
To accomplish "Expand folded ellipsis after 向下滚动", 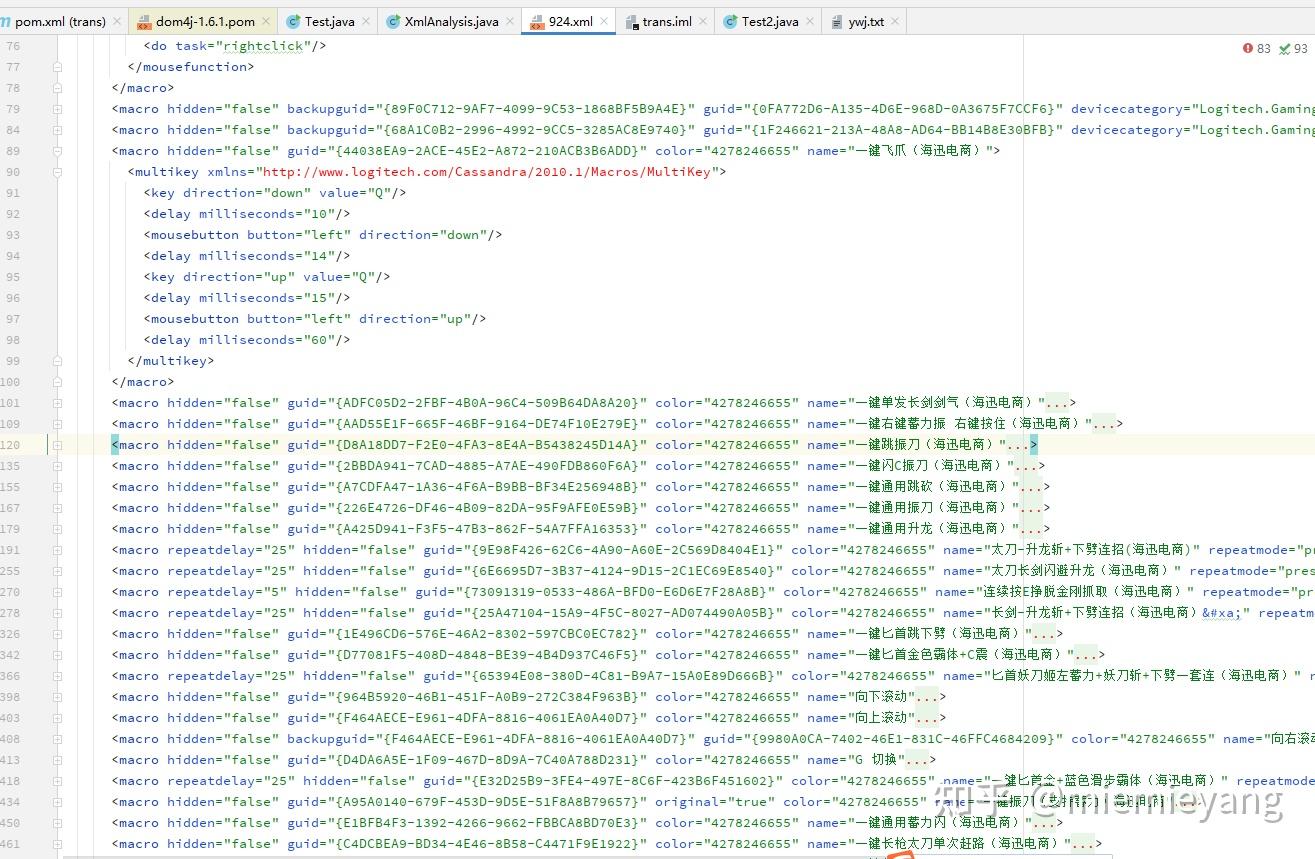I will click(927, 697).
